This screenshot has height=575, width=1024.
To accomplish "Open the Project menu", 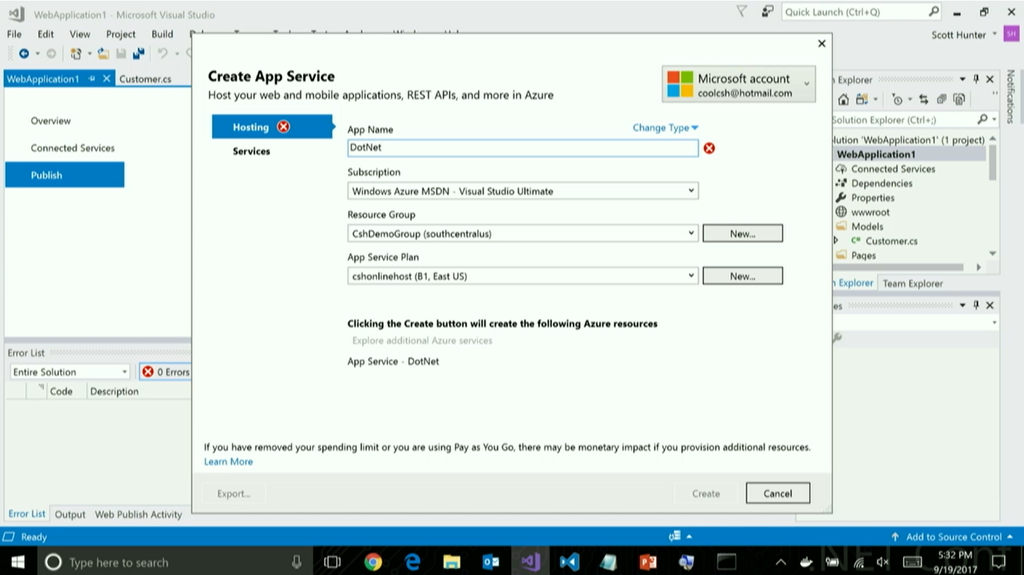I will pyautogui.click(x=120, y=34).
